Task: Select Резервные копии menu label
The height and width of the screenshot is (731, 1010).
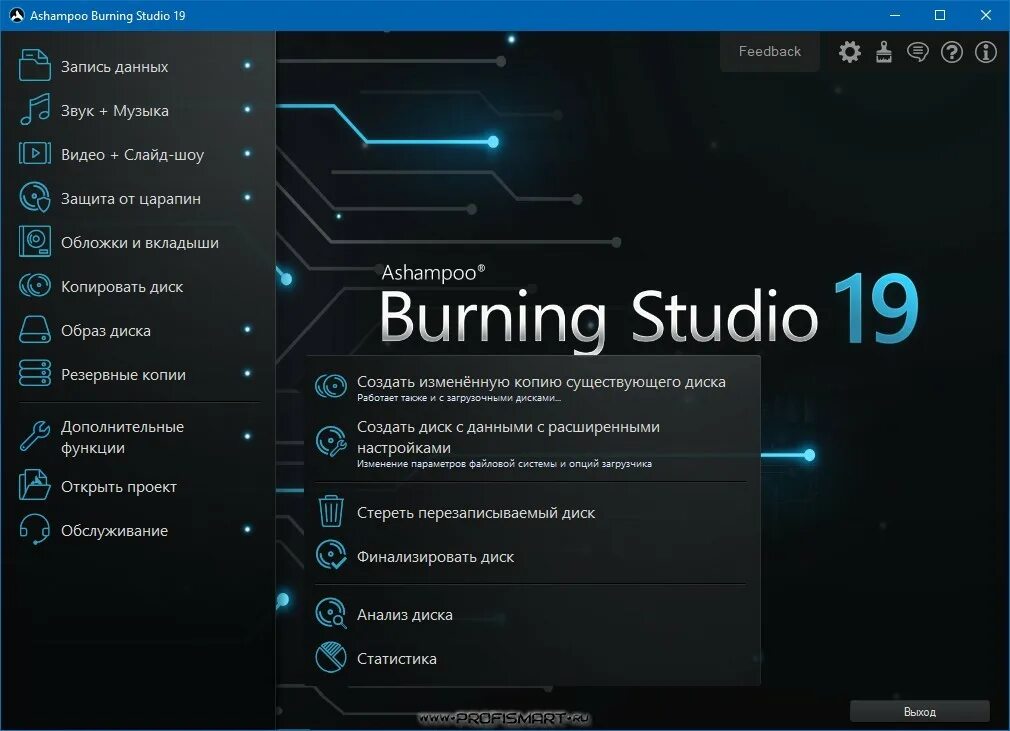Action: pos(123,375)
